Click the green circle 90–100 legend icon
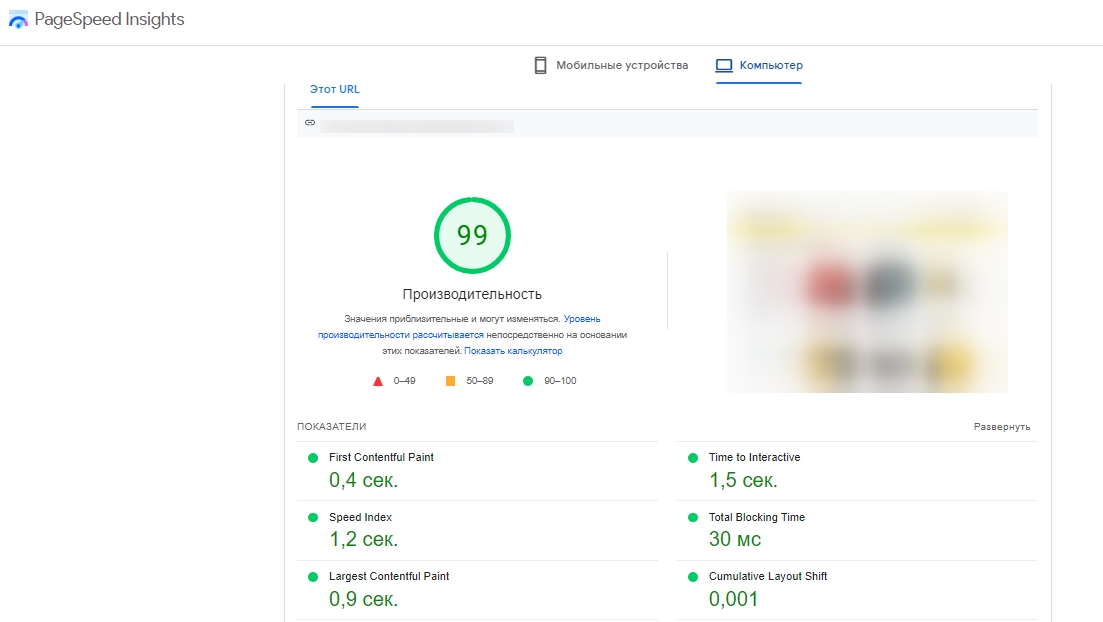The image size is (1103, 622). [x=527, y=381]
